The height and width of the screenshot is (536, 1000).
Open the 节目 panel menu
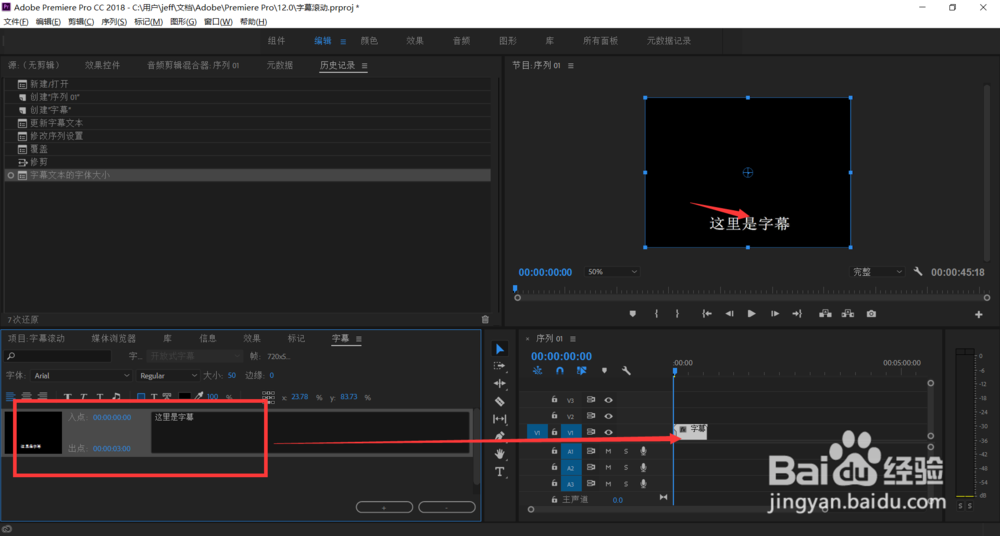[571, 66]
